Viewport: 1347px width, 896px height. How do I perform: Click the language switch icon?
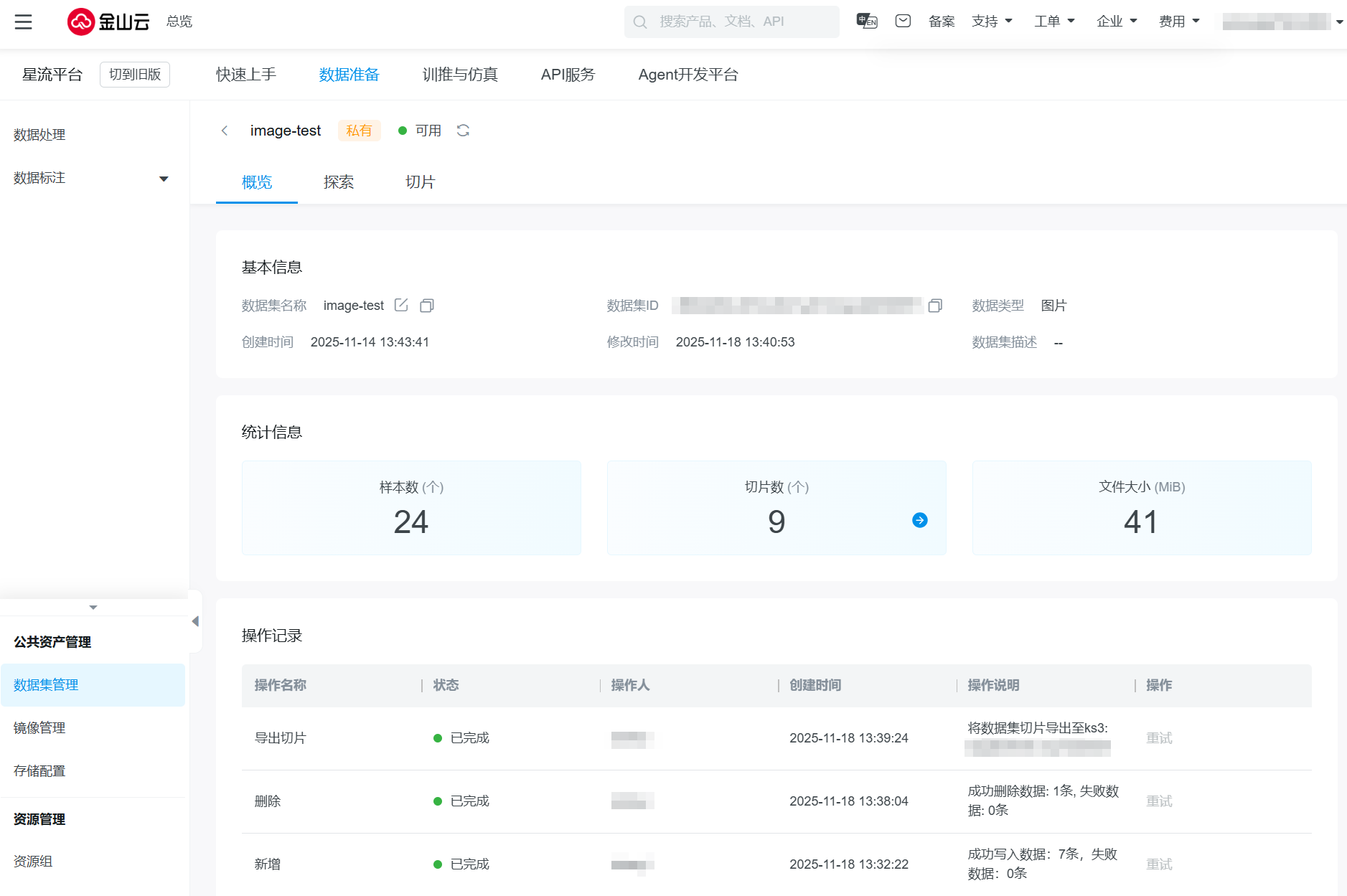[x=866, y=22]
